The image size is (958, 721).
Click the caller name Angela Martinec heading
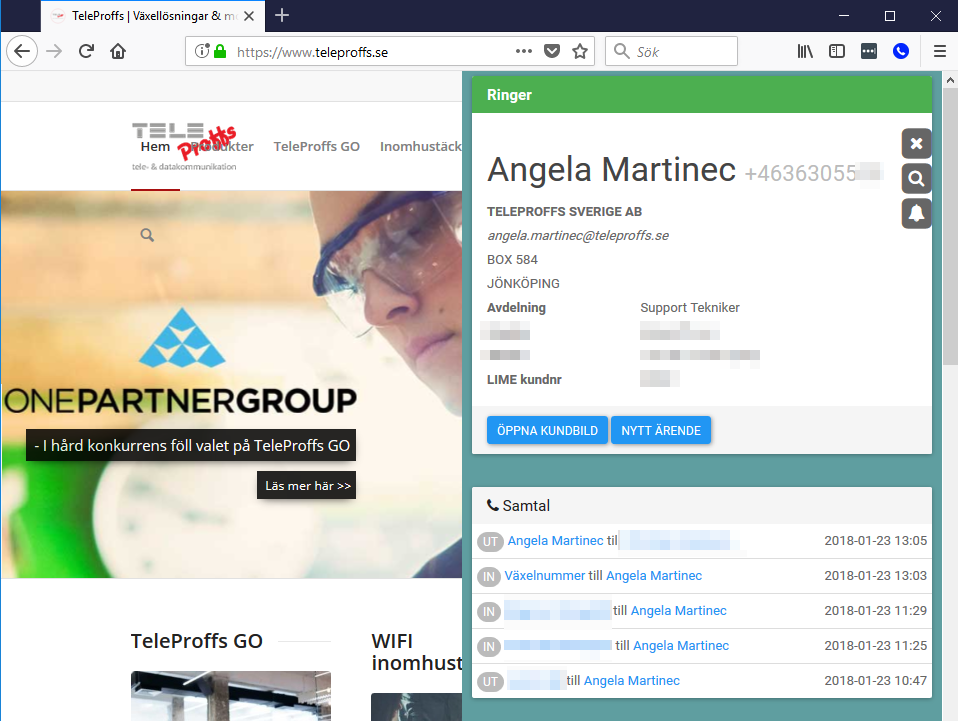pyautogui.click(x=612, y=169)
